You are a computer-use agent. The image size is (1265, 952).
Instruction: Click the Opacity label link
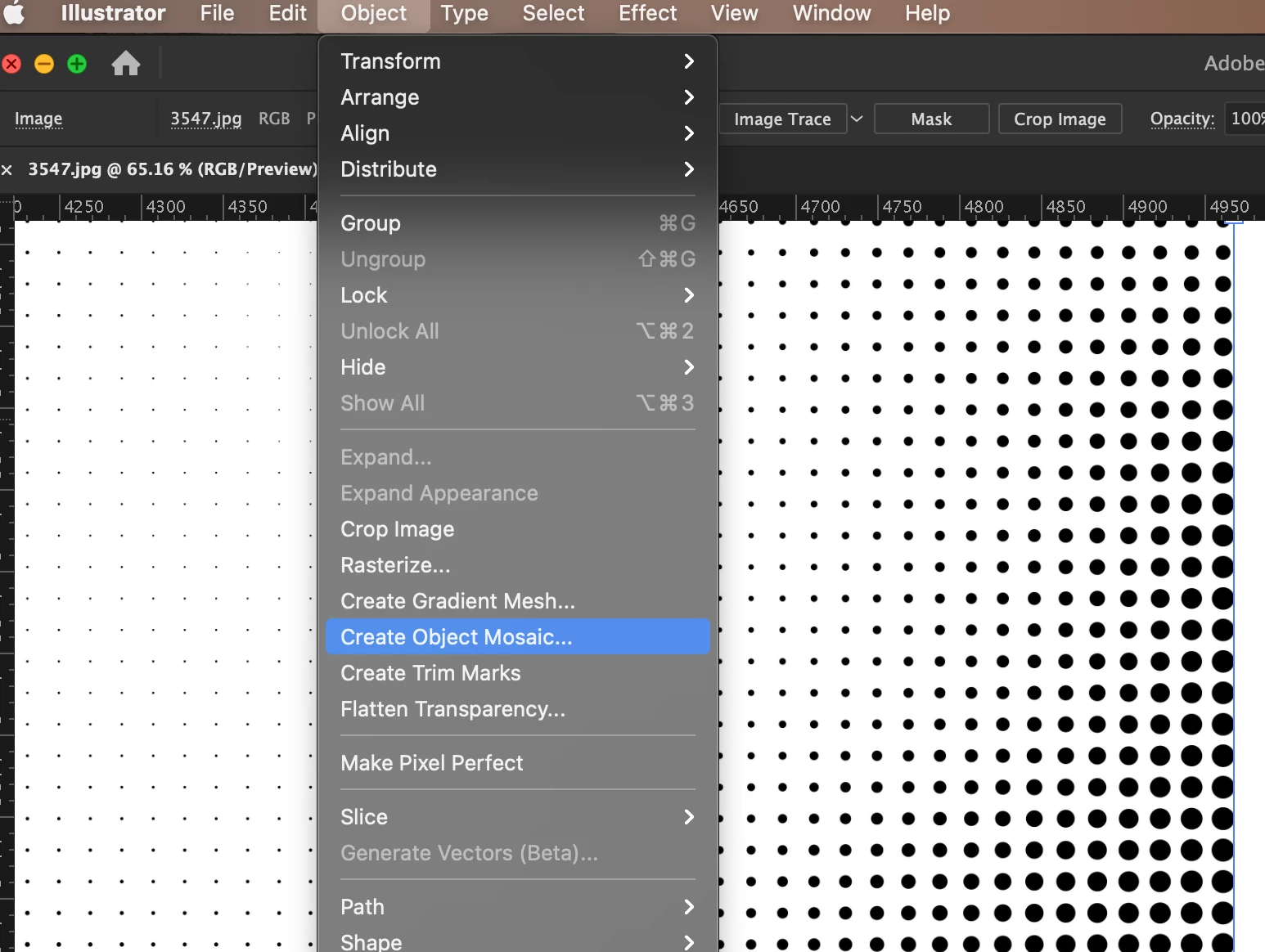point(1182,119)
